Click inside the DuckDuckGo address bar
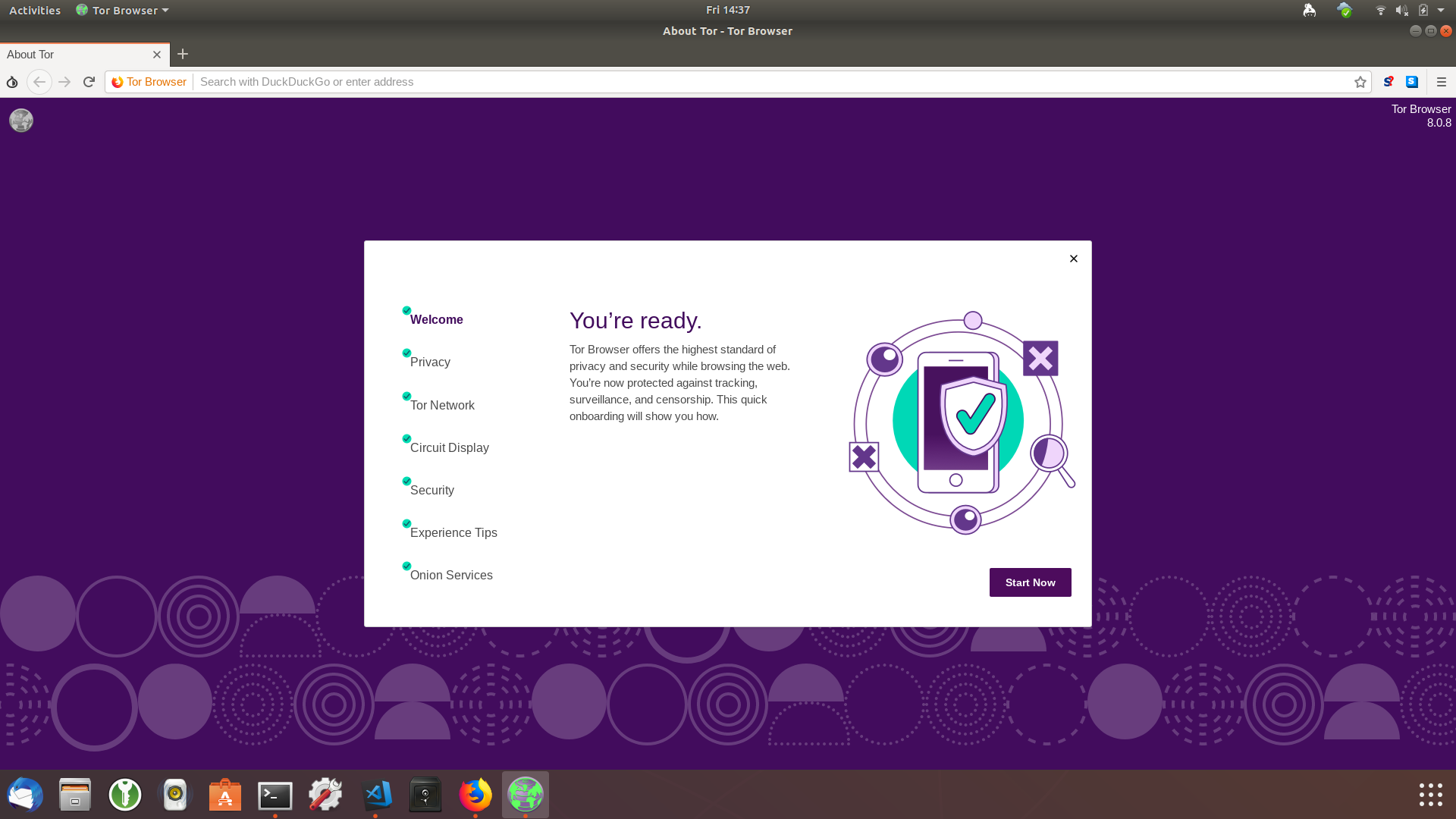 [531, 82]
